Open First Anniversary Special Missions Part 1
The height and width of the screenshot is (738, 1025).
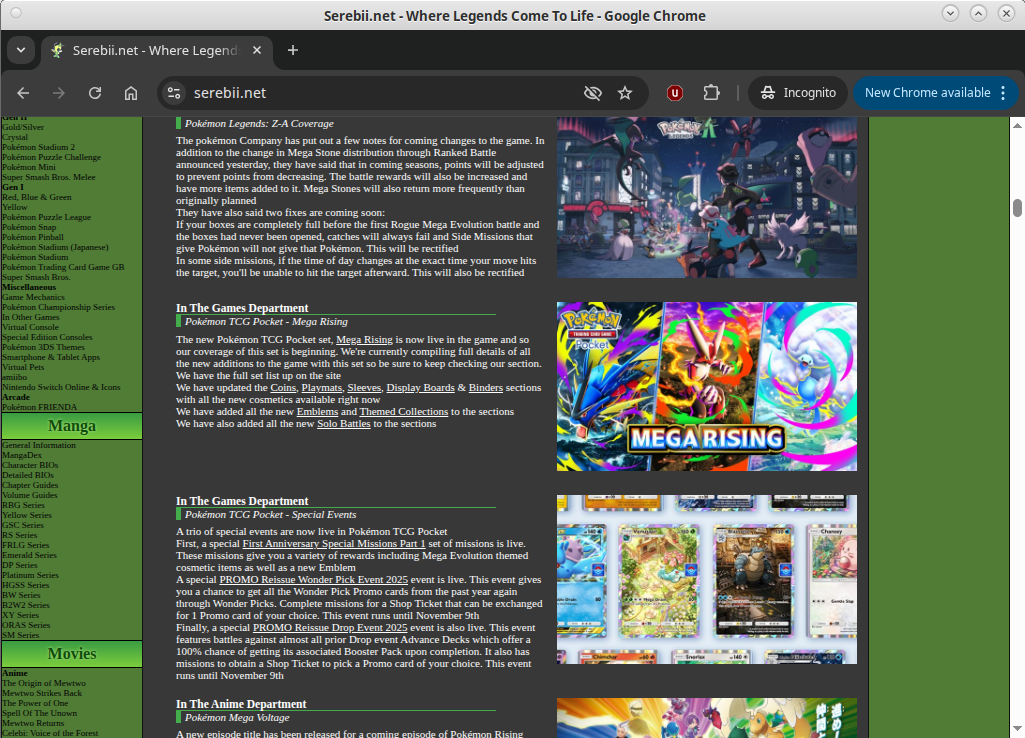point(334,544)
